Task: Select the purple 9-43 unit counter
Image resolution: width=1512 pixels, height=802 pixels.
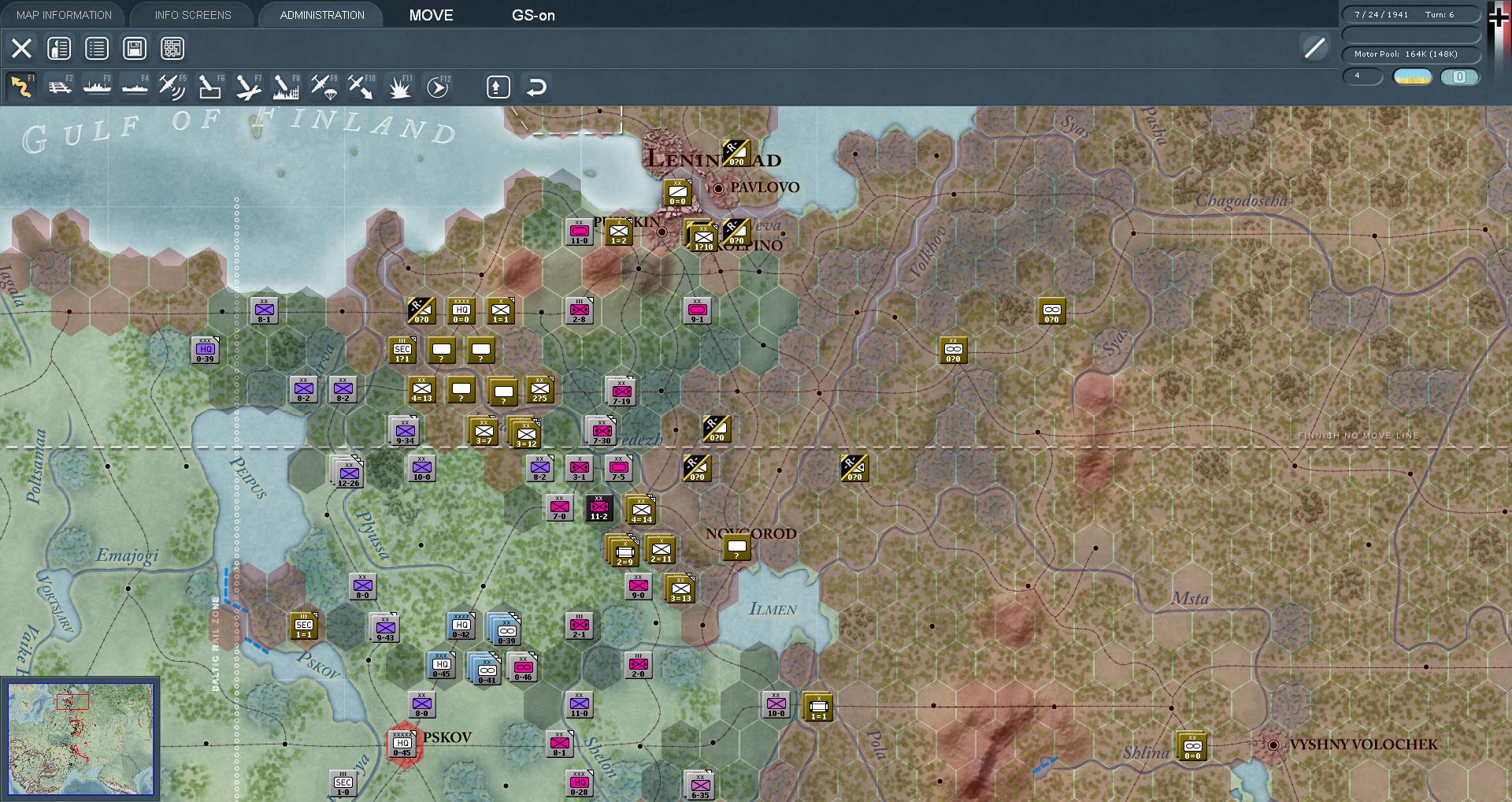Action: click(x=385, y=628)
